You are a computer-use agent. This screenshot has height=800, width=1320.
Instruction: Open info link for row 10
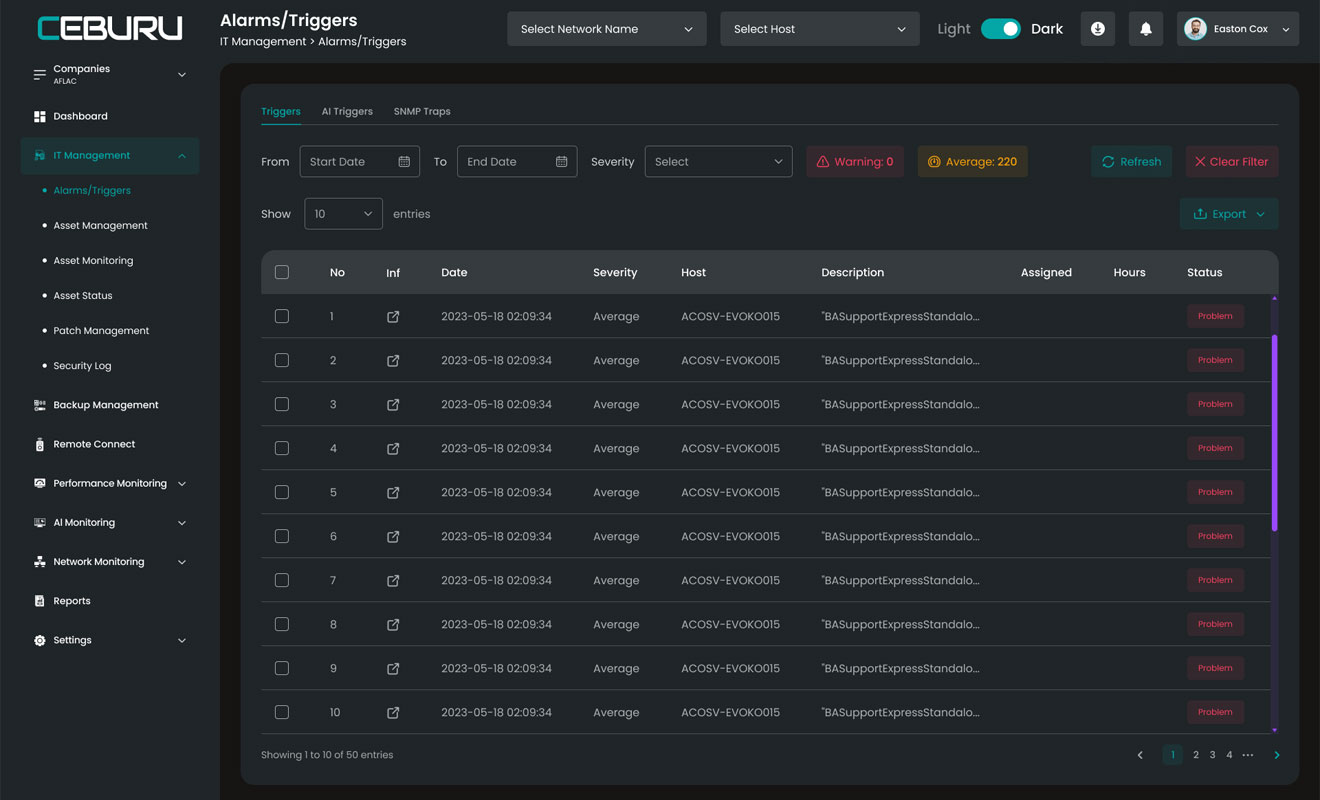(393, 712)
